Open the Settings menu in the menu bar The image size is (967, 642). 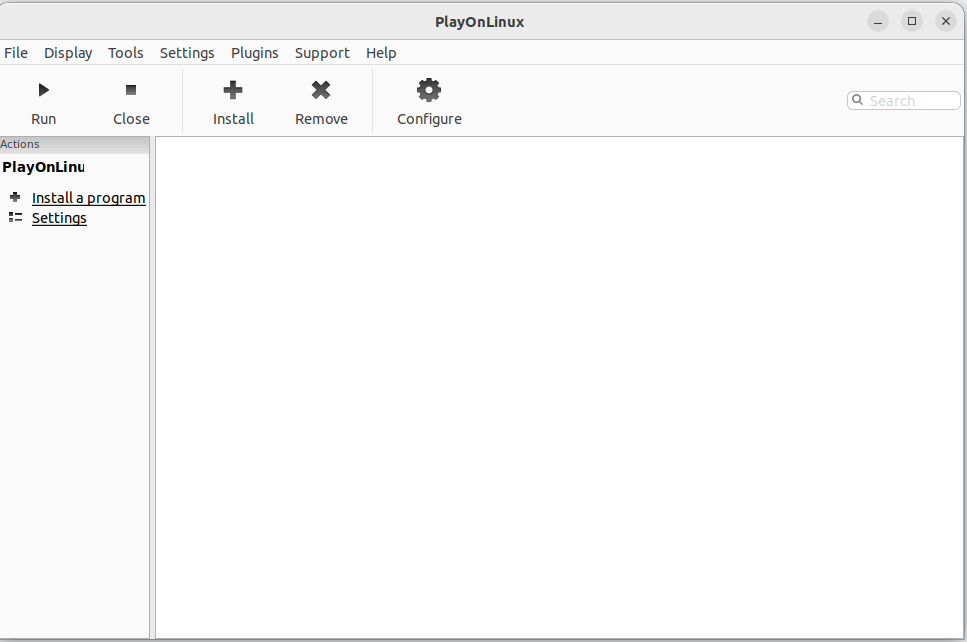point(187,52)
